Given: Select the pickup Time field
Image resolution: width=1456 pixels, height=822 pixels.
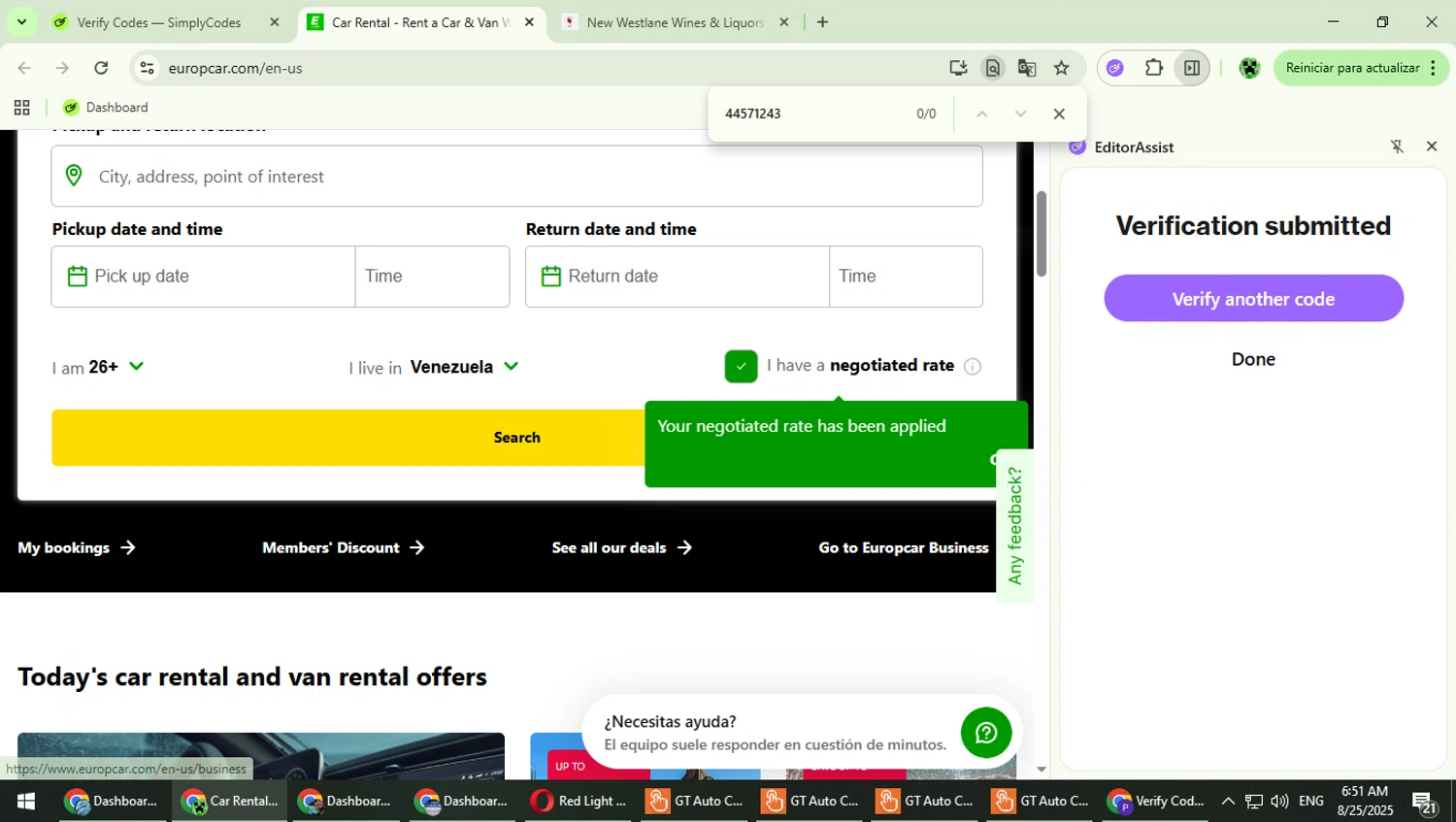Looking at the screenshot, I should coord(432,277).
